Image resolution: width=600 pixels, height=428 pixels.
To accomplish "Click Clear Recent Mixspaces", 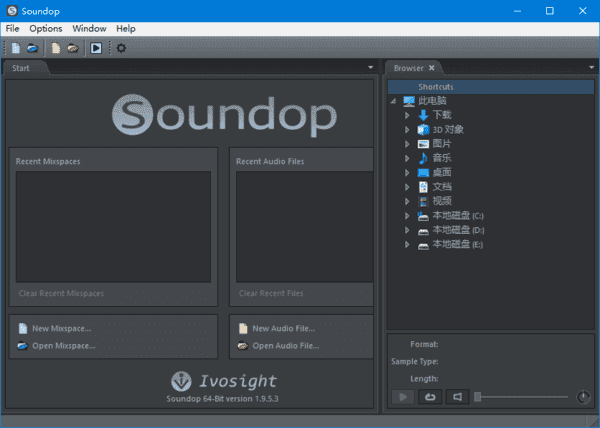I will click(61, 293).
